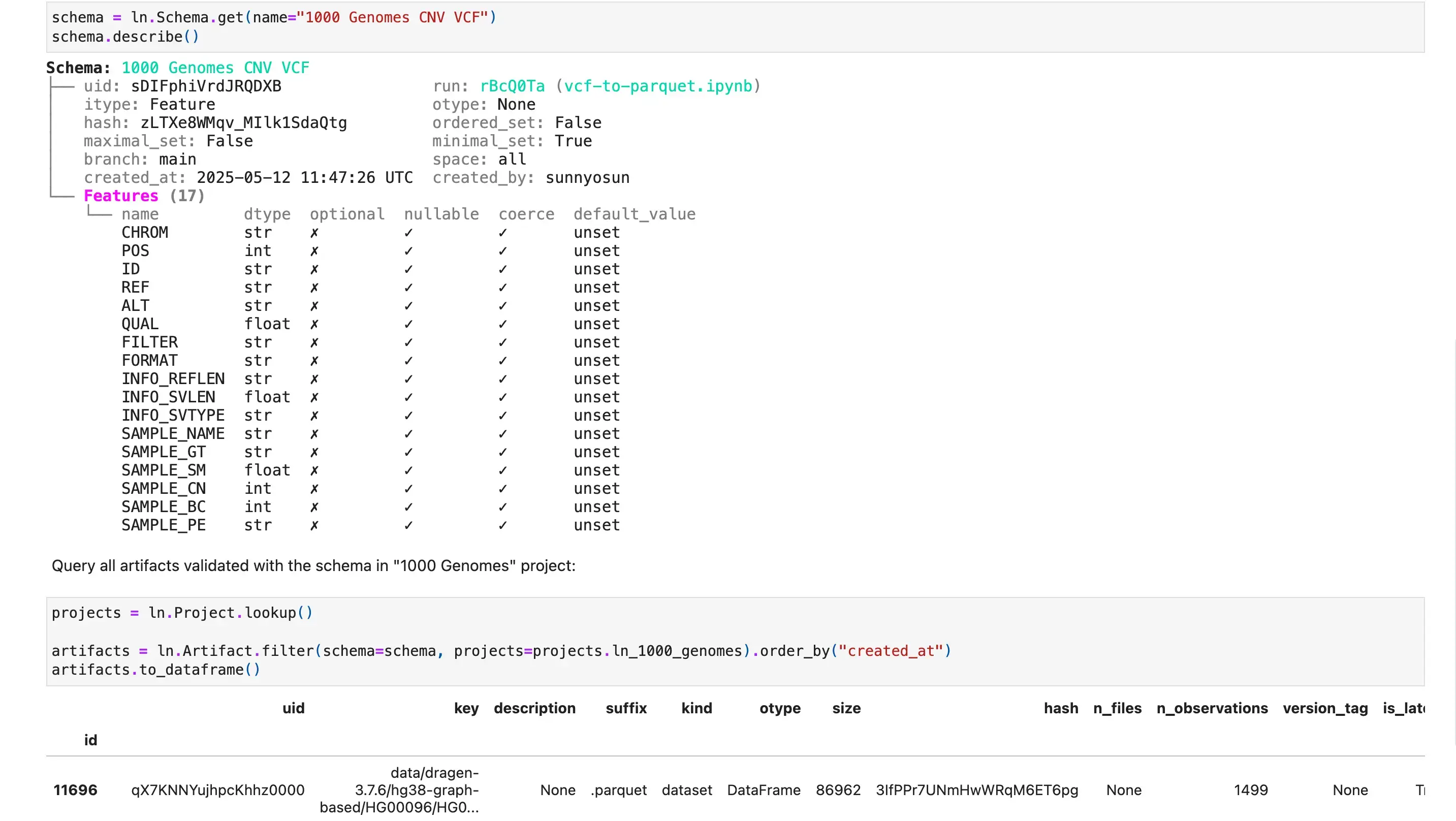Click the kind column header
1456x821 pixels.
point(697,708)
